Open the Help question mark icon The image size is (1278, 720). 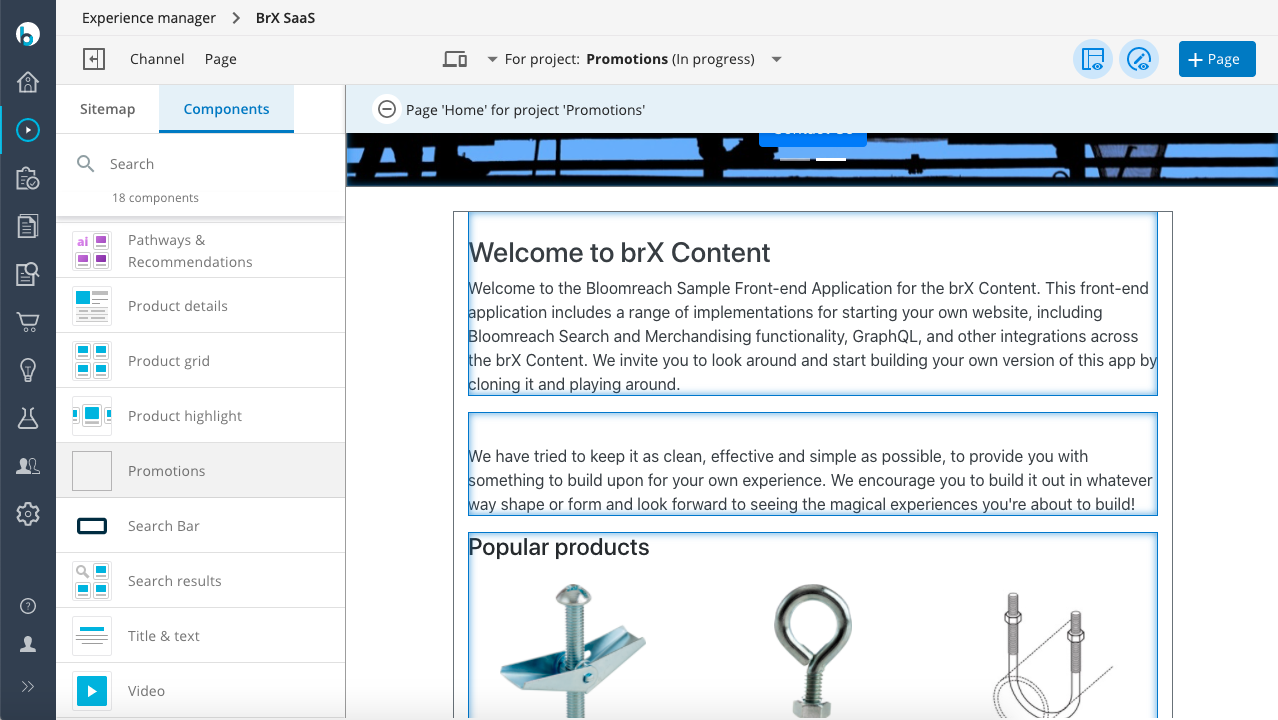coord(28,606)
